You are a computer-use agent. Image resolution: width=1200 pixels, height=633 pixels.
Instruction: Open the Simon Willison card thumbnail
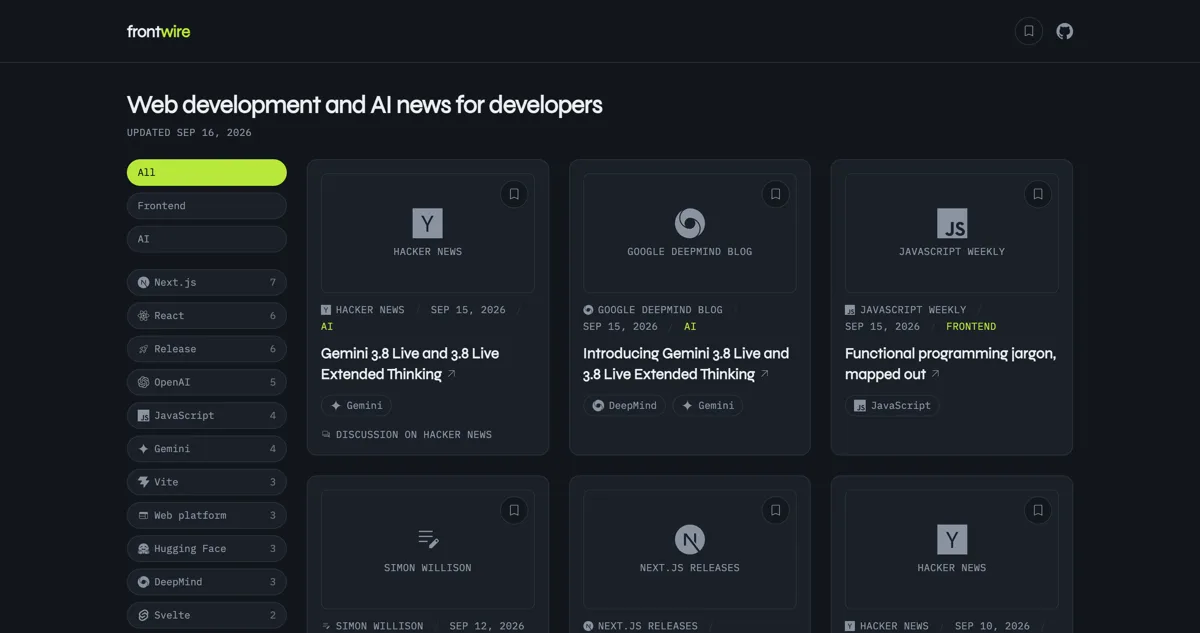[428, 549]
